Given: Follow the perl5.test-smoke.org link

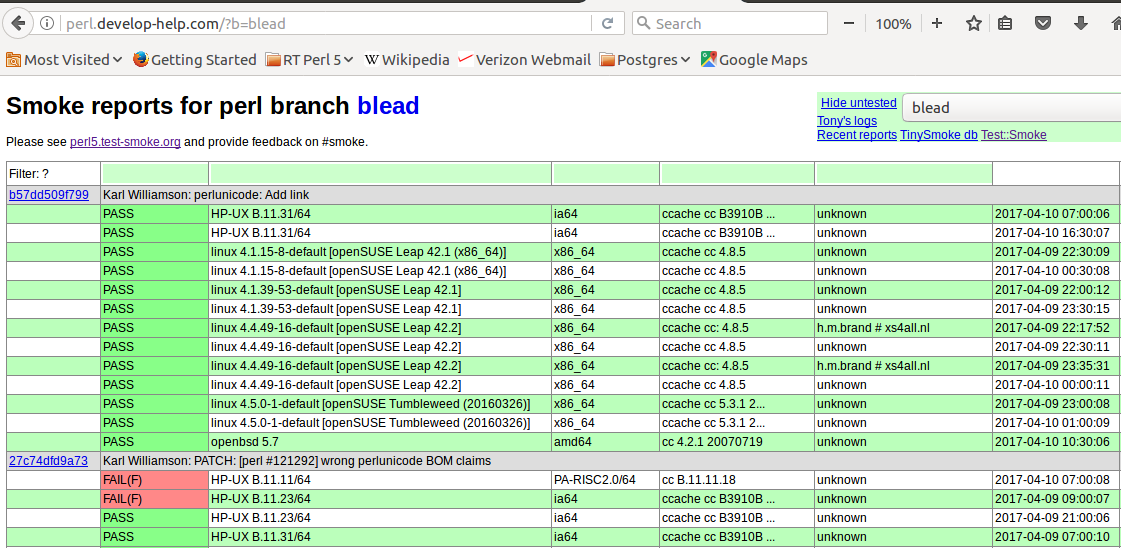Looking at the screenshot, I should (x=125, y=142).
